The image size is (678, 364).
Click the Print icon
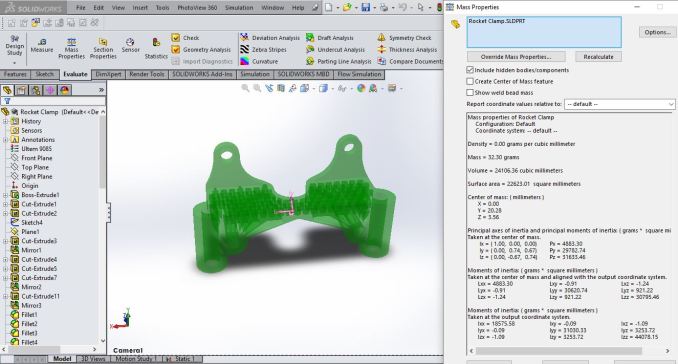click(x=384, y=7)
